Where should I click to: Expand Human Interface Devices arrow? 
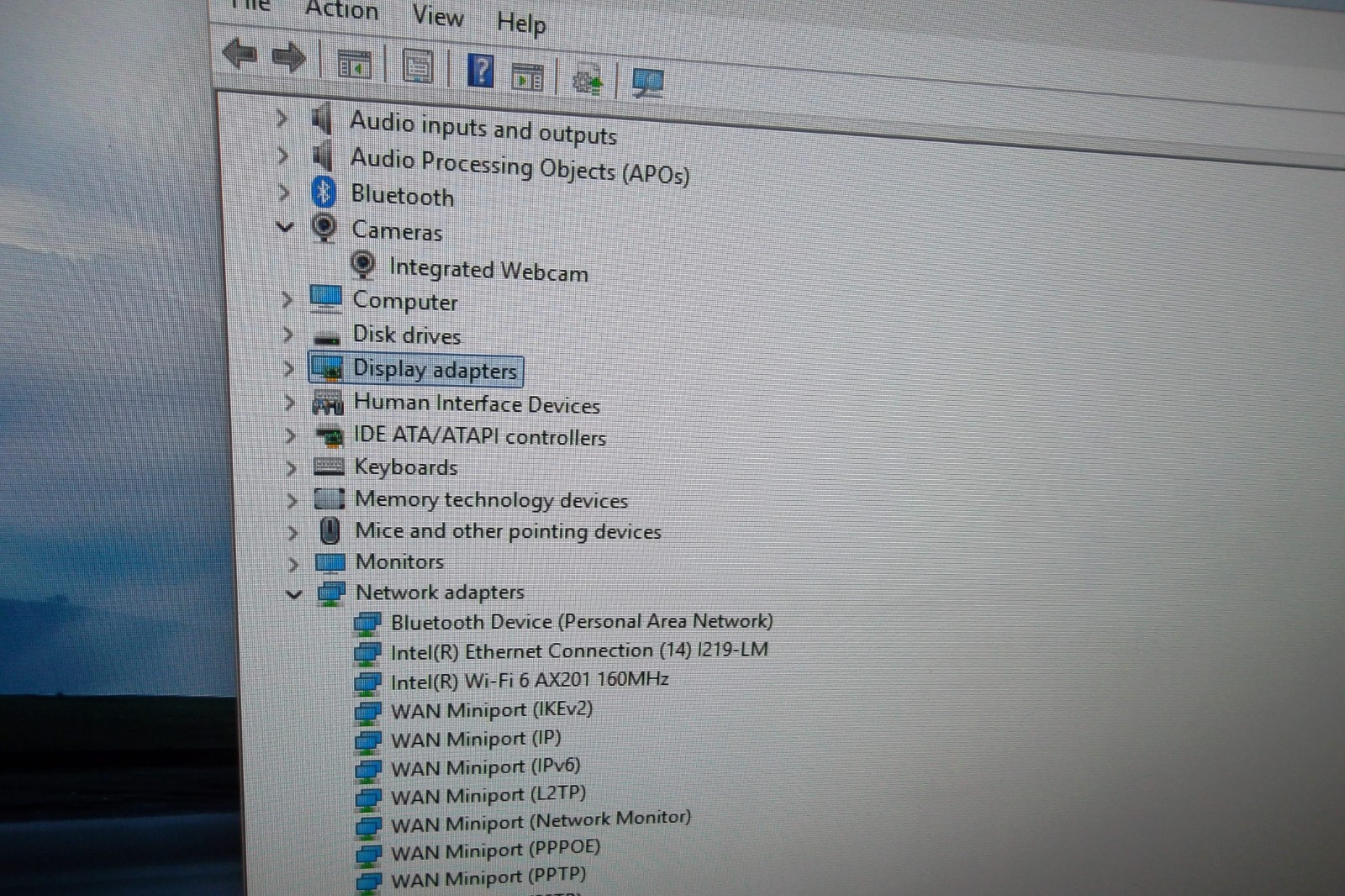[x=289, y=403]
